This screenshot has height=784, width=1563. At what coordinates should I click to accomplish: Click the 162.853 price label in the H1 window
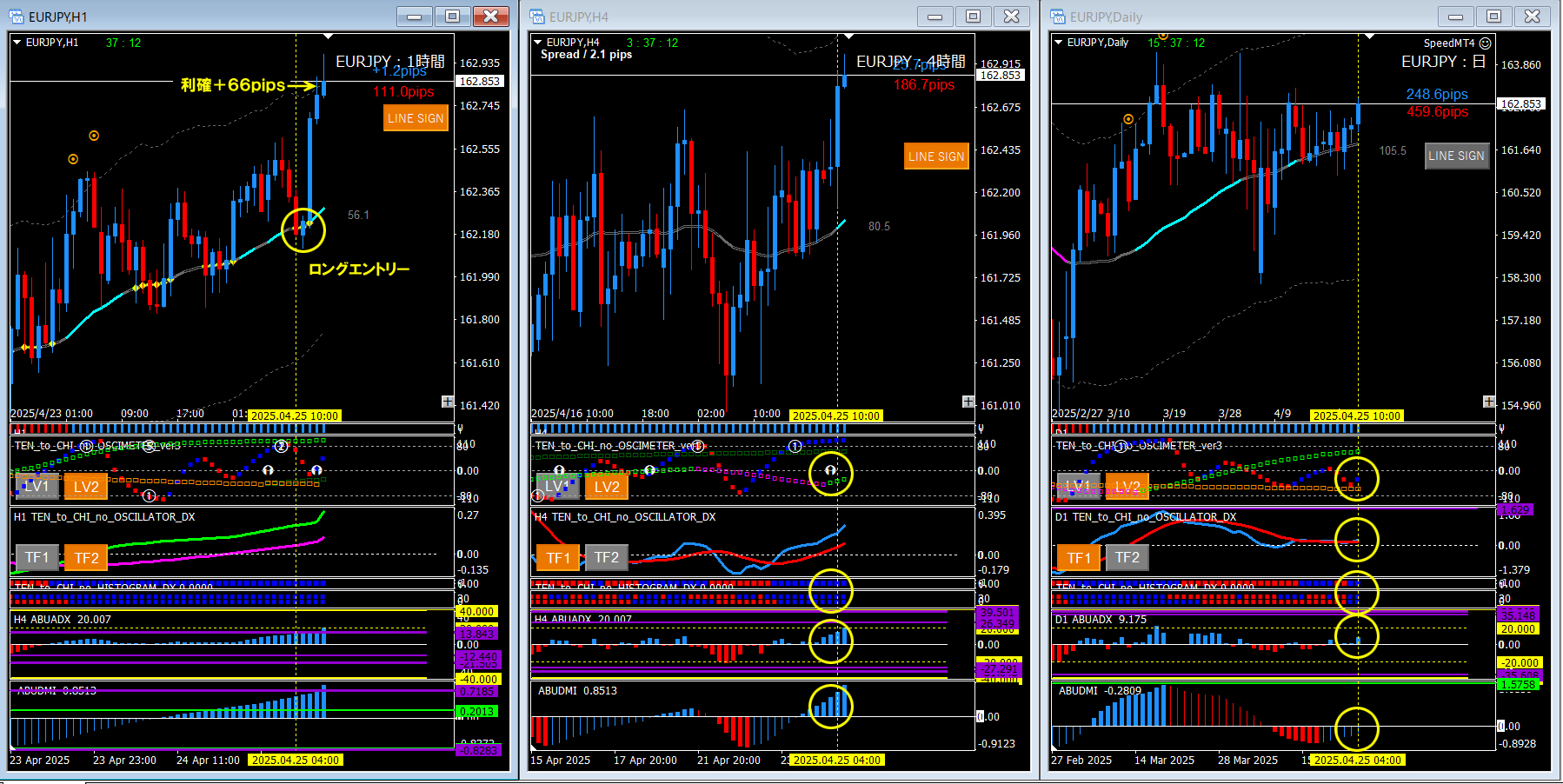coord(480,81)
